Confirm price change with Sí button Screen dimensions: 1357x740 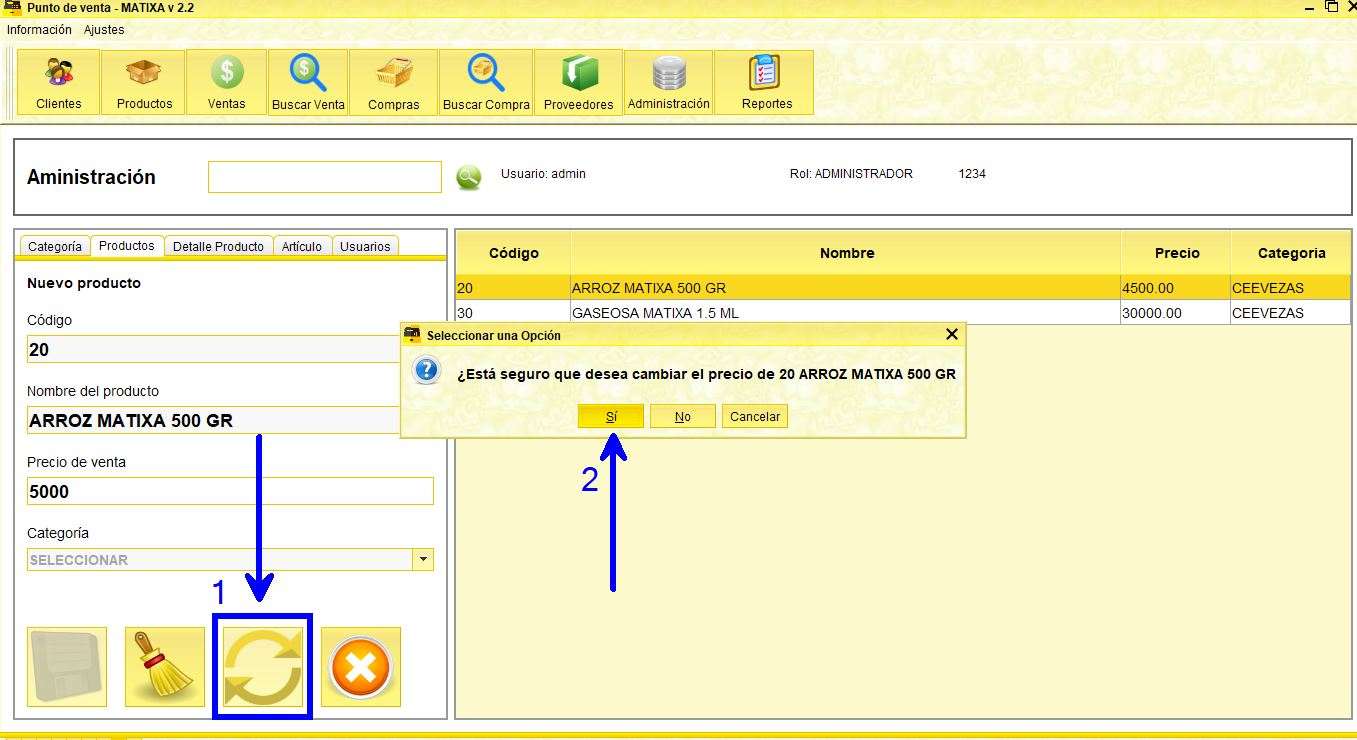[610, 416]
